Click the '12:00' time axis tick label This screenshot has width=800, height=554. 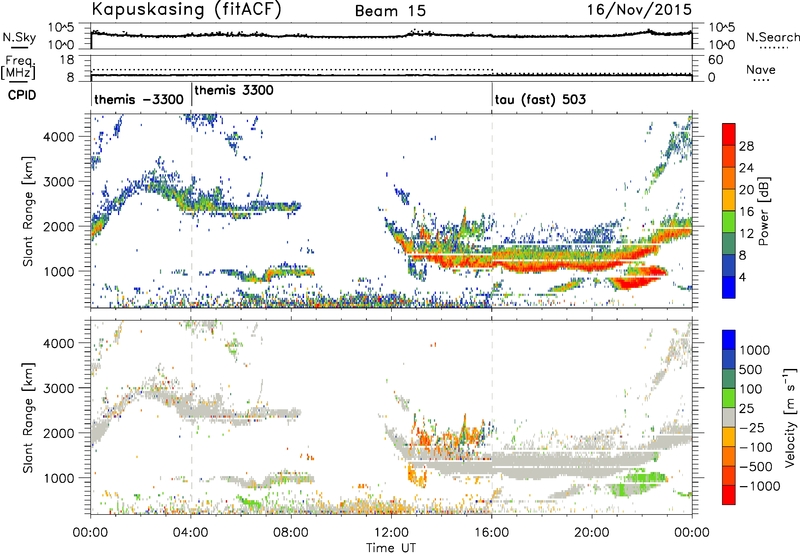[x=391, y=533]
